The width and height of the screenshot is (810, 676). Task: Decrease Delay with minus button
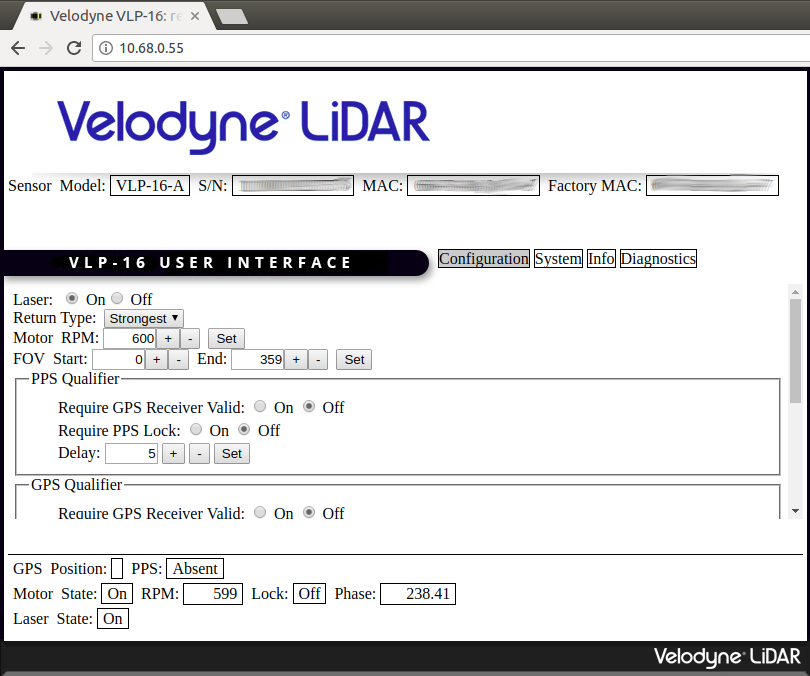point(199,453)
